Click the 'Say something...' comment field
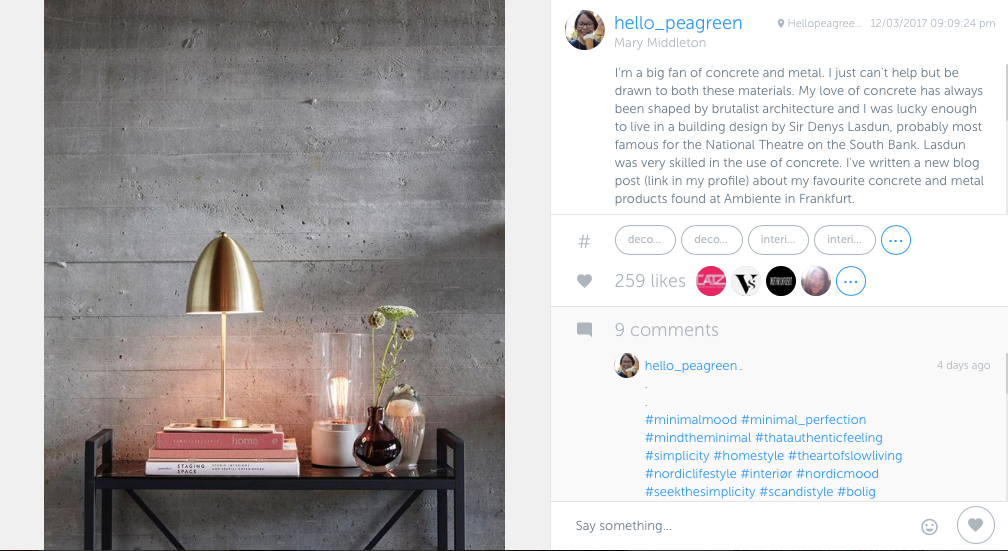Viewport: 1008px width, 551px height. (739, 526)
